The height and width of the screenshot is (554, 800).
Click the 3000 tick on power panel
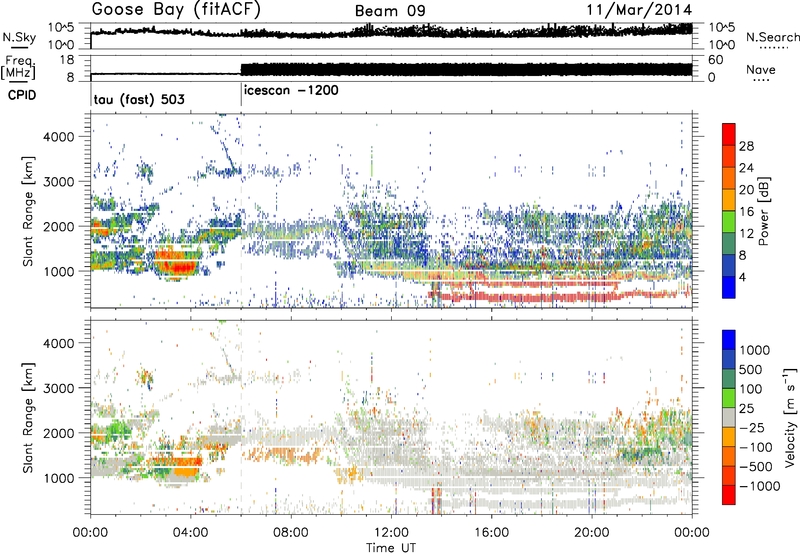pyautogui.click(x=59, y=182)
